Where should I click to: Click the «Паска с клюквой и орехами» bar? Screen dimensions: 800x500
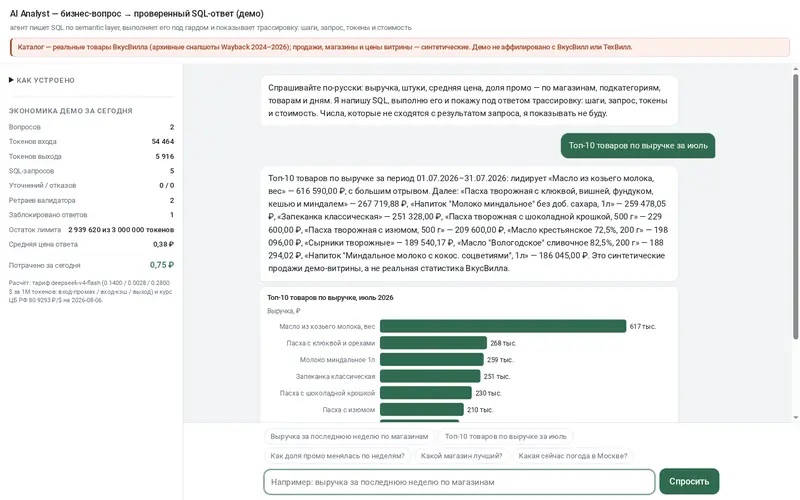433,343
